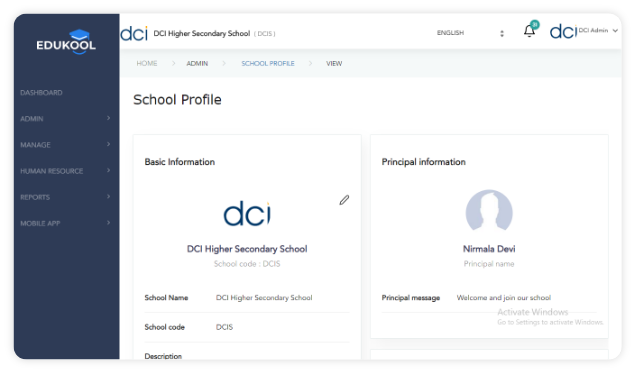The height and width of the screenshot is (373, 635).
Task: Click the 'School Name' field label
Action: (166, 298)
